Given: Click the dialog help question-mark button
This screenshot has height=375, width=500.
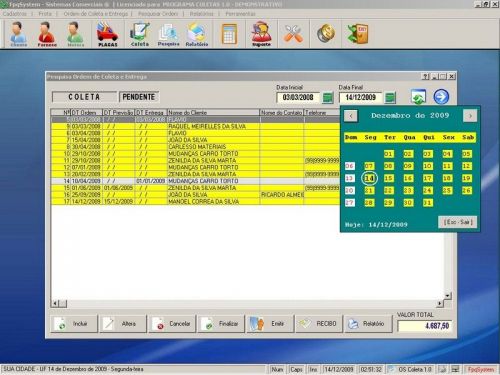Looking at the screenshot, I should point(425,77).
